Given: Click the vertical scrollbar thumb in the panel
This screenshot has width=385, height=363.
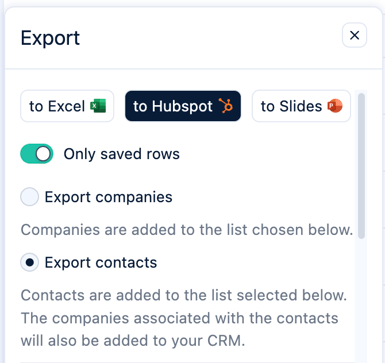Looking at the screenshot, I should click(361, 166).
